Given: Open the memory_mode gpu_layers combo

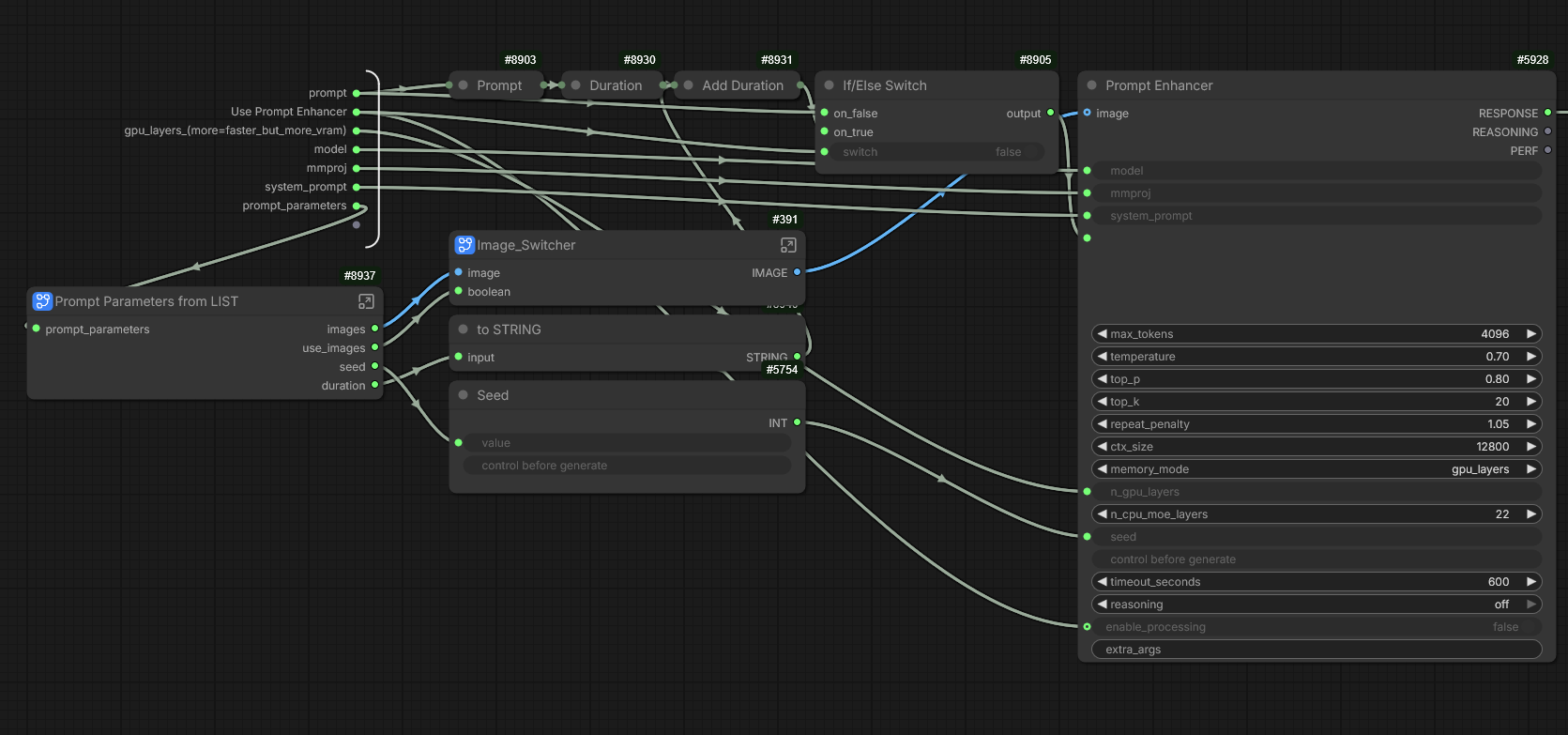Looking at the screenshot, I should point(1317,469).
